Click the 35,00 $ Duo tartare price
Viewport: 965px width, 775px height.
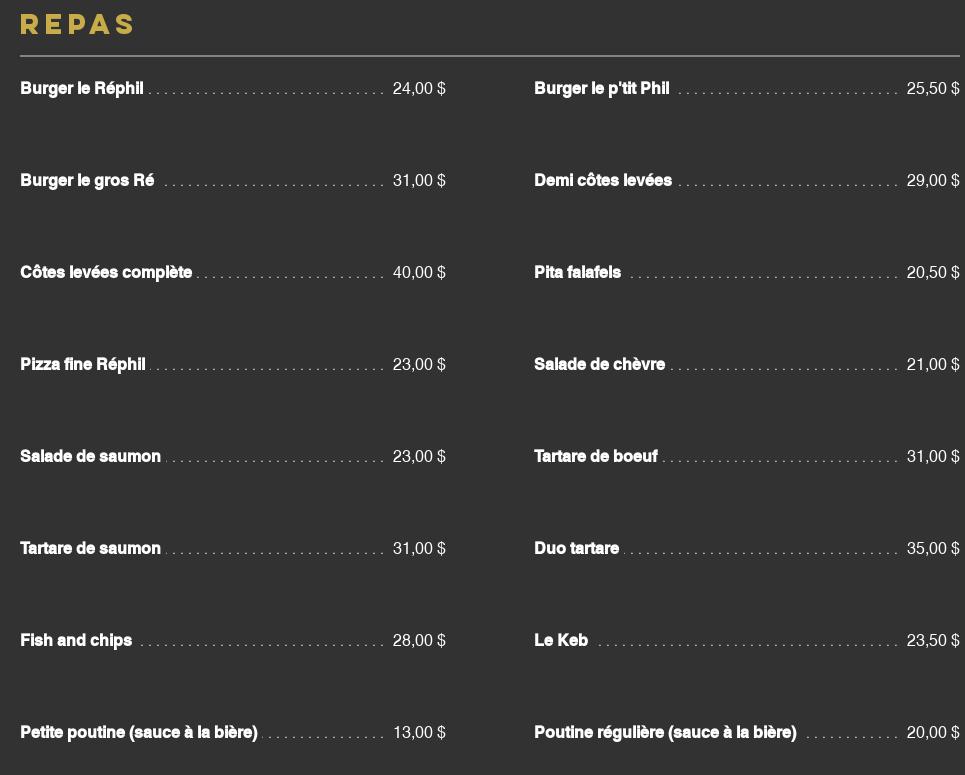coord(933,548)
